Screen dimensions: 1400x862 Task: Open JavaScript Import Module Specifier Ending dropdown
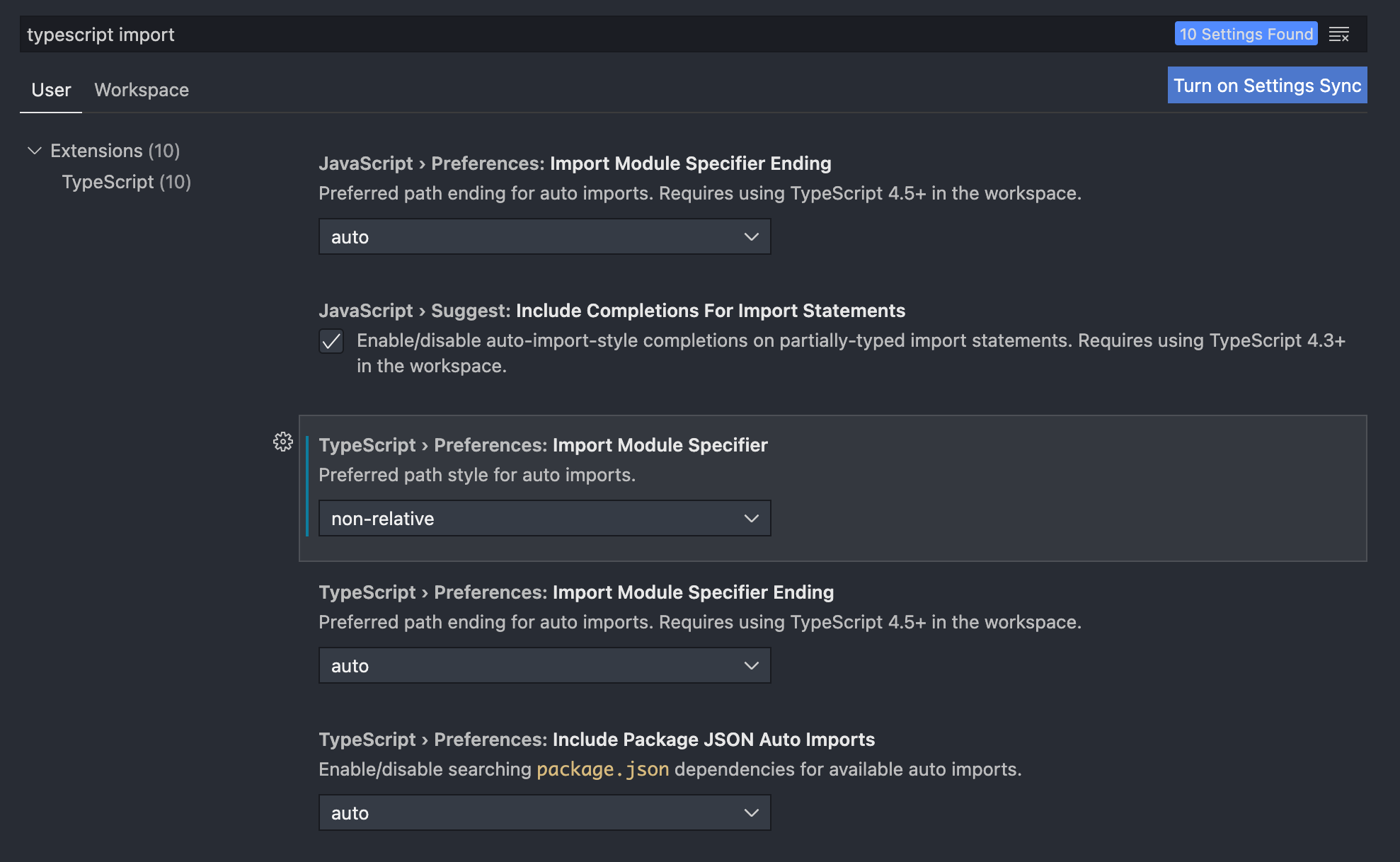coord(544,237)
